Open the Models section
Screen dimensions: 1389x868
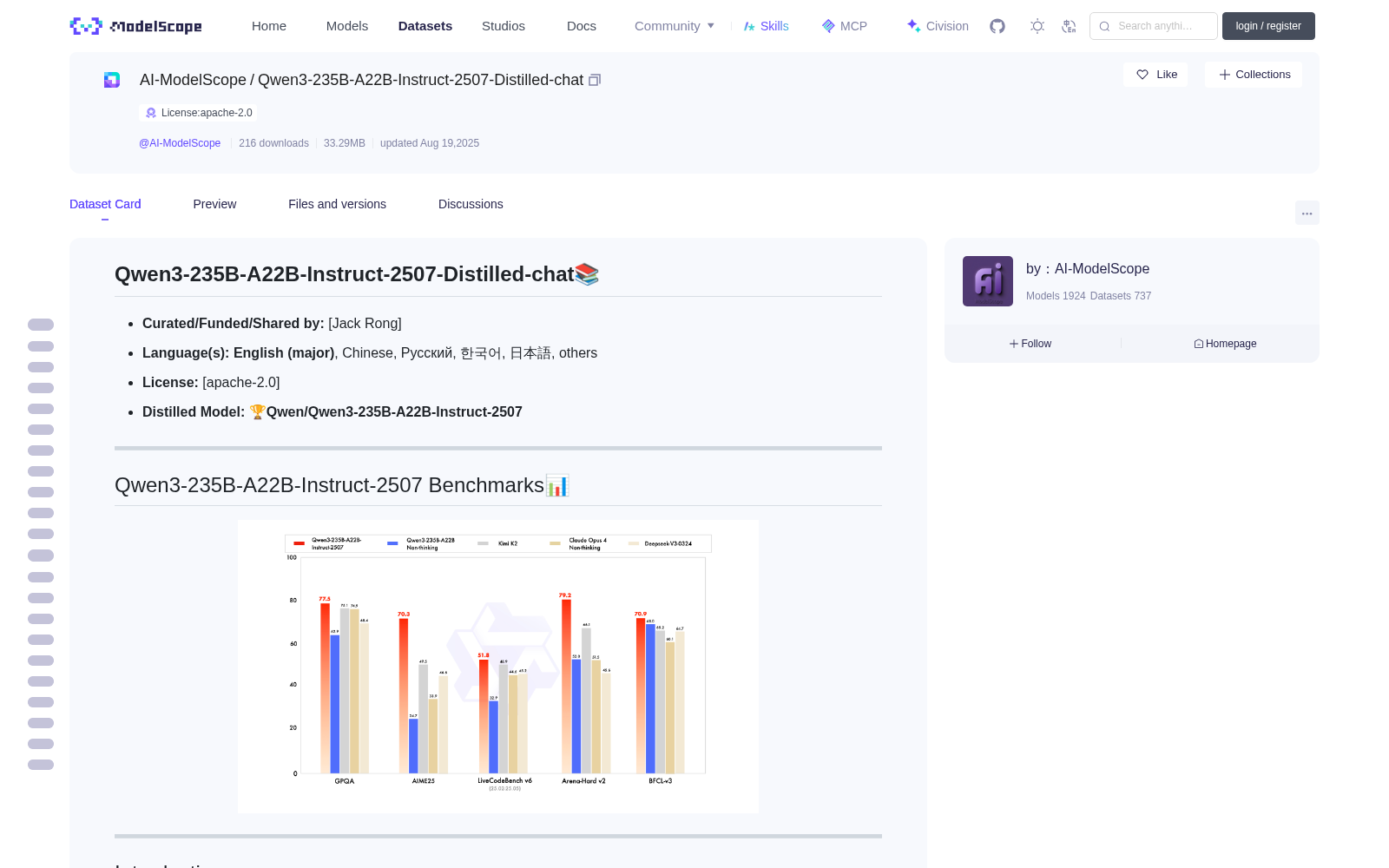click(x=347, y=26)
